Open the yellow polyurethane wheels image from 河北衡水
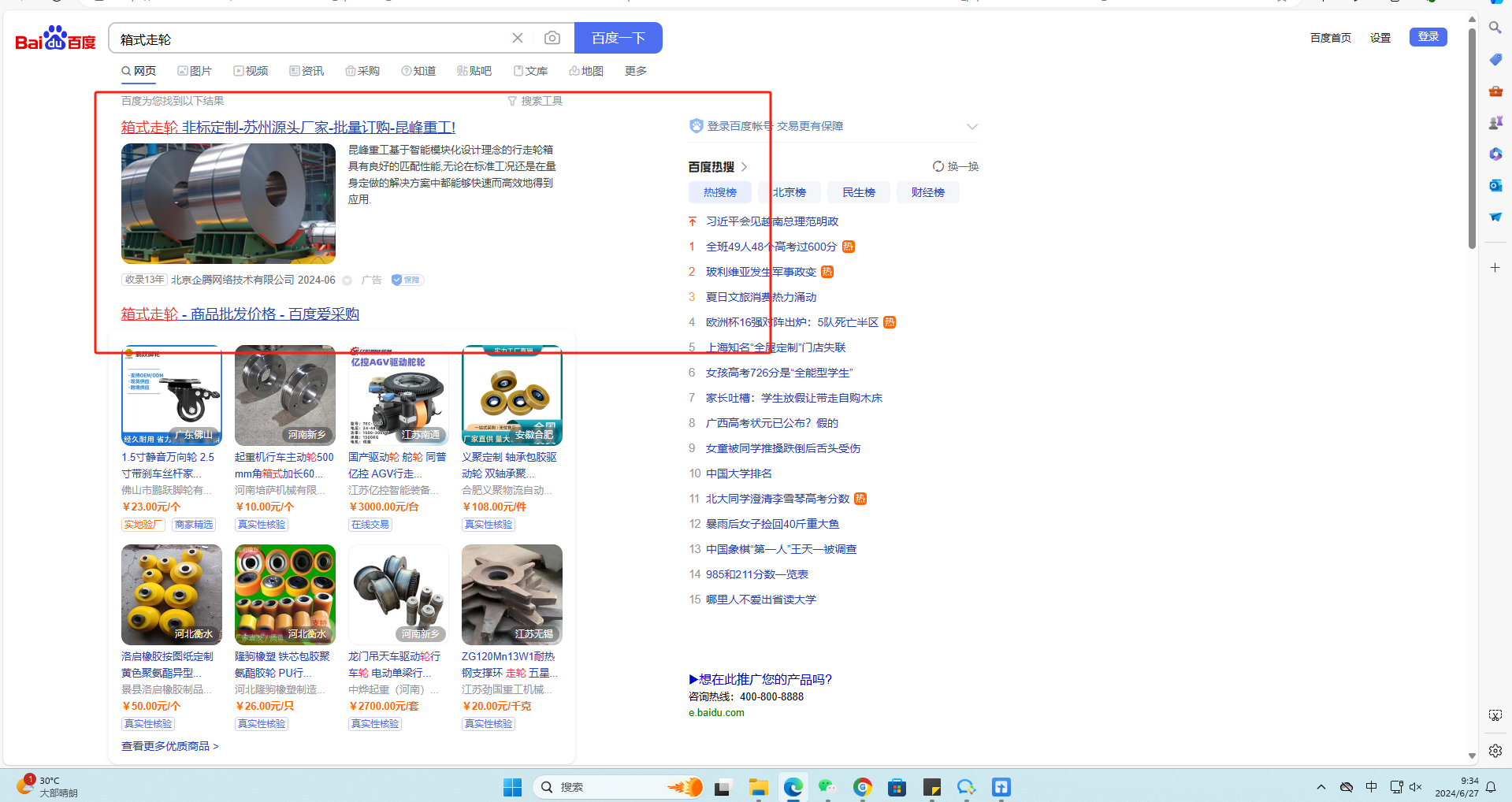Screen dimensions: 1512x802 tap(172, 595)
